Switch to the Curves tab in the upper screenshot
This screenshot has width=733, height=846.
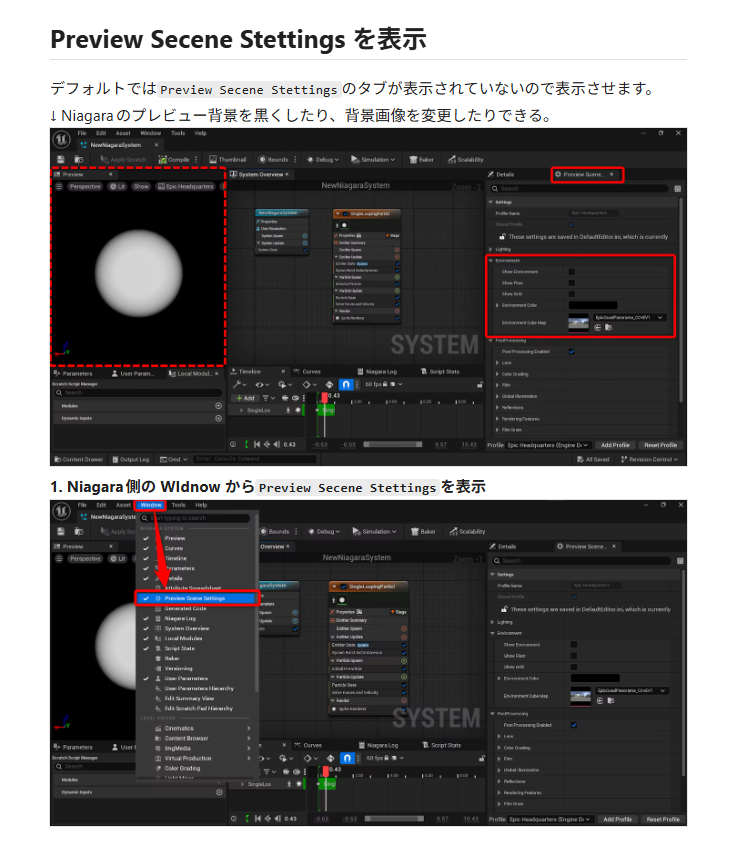[307, 372]
